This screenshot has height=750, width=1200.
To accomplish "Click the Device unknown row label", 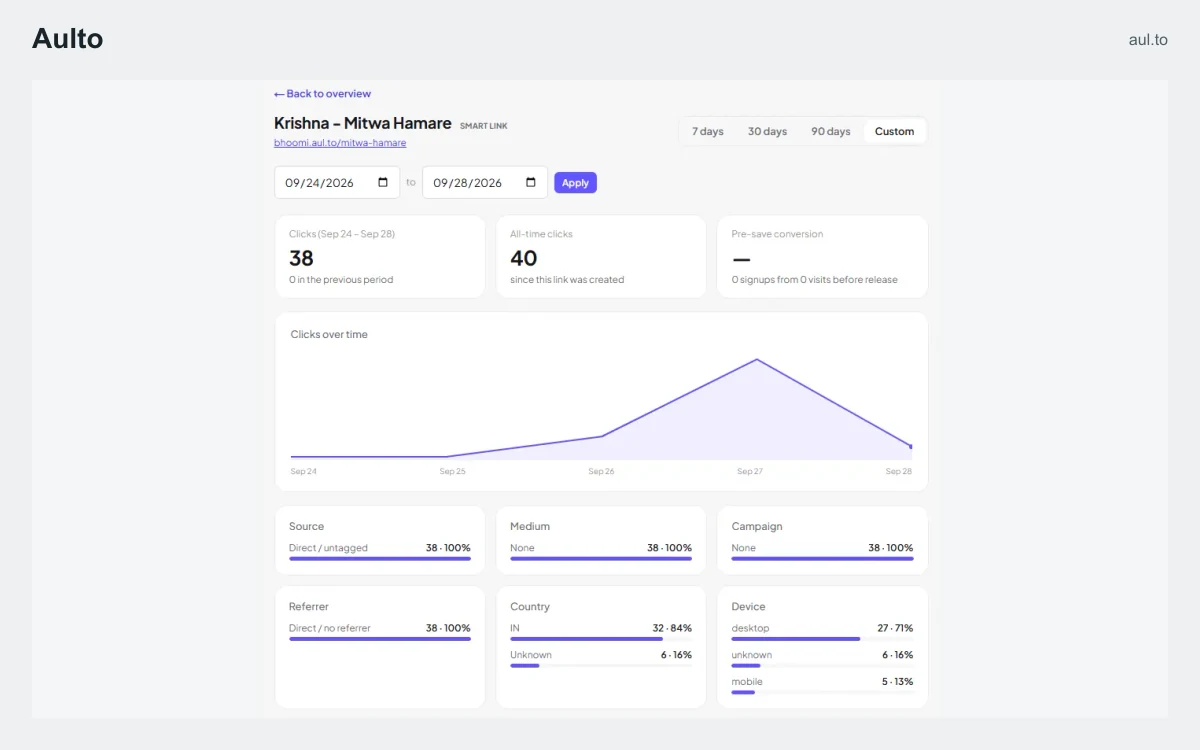I will point(752,655).
